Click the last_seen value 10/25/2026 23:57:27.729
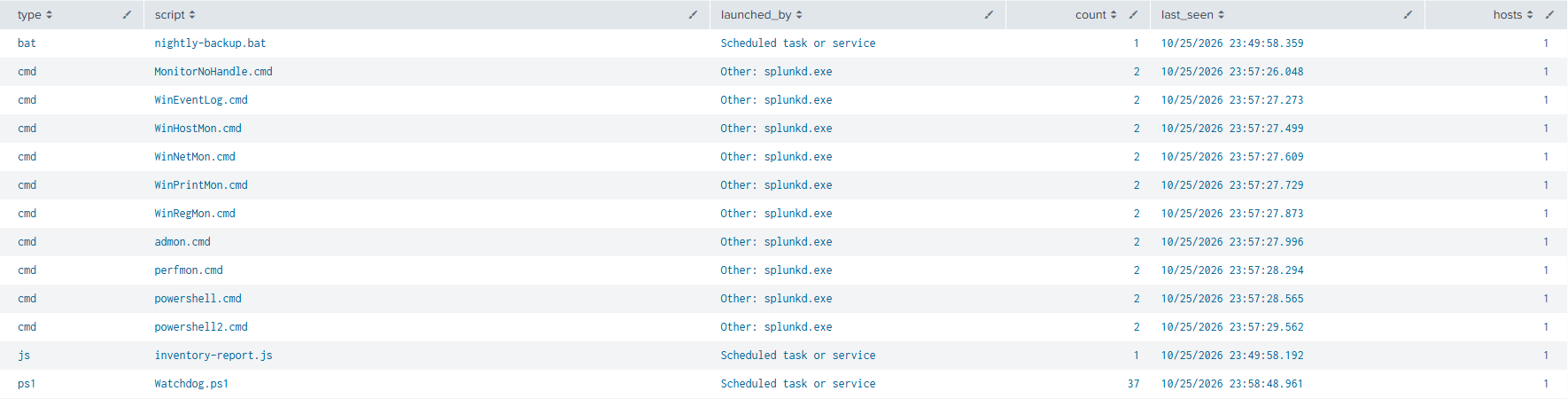 (1232, 185)
